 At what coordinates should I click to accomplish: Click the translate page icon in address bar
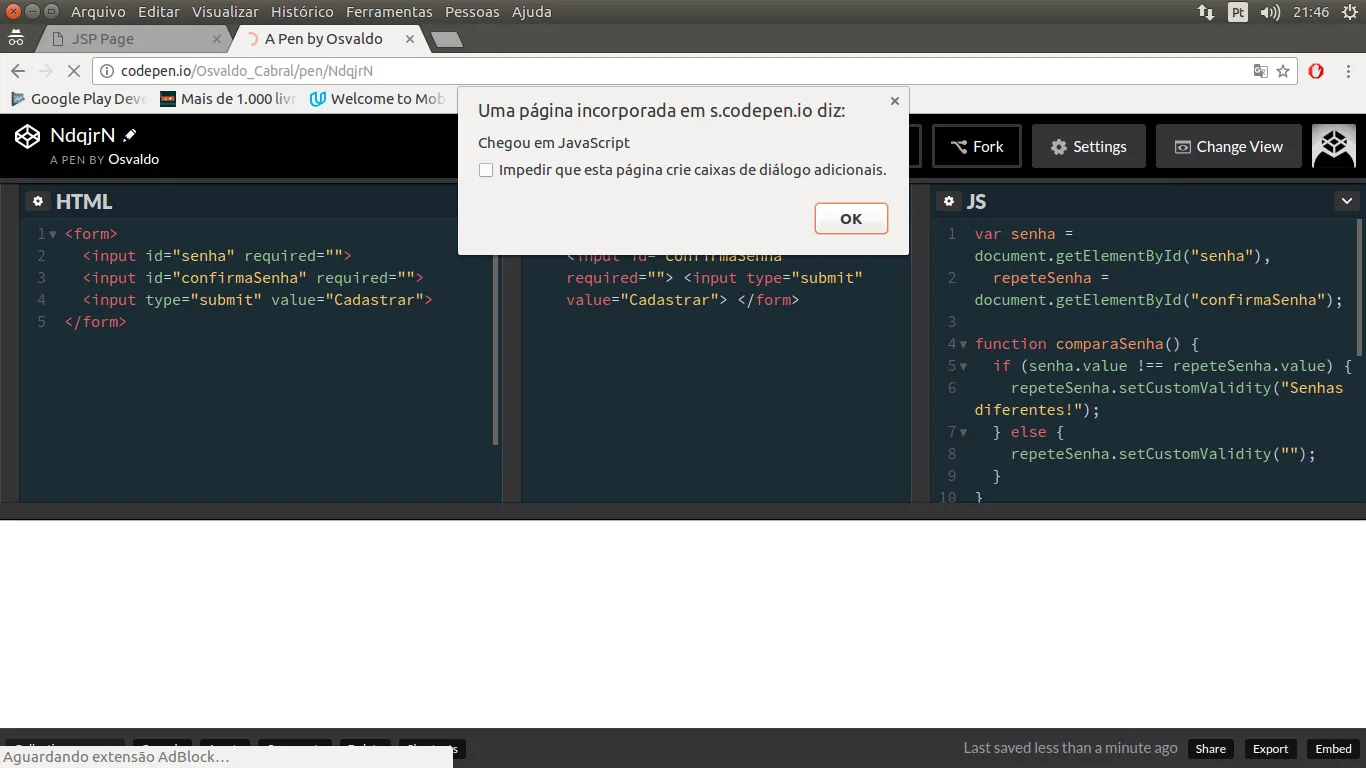1261,71
